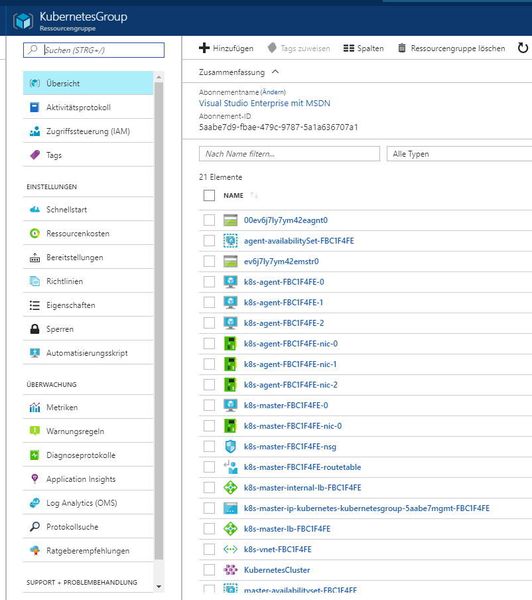The image size is (532, 600).
Task: Check the box for k8s-master-FBC1F4FE-nsg
Action: click(x=209, y=447)
